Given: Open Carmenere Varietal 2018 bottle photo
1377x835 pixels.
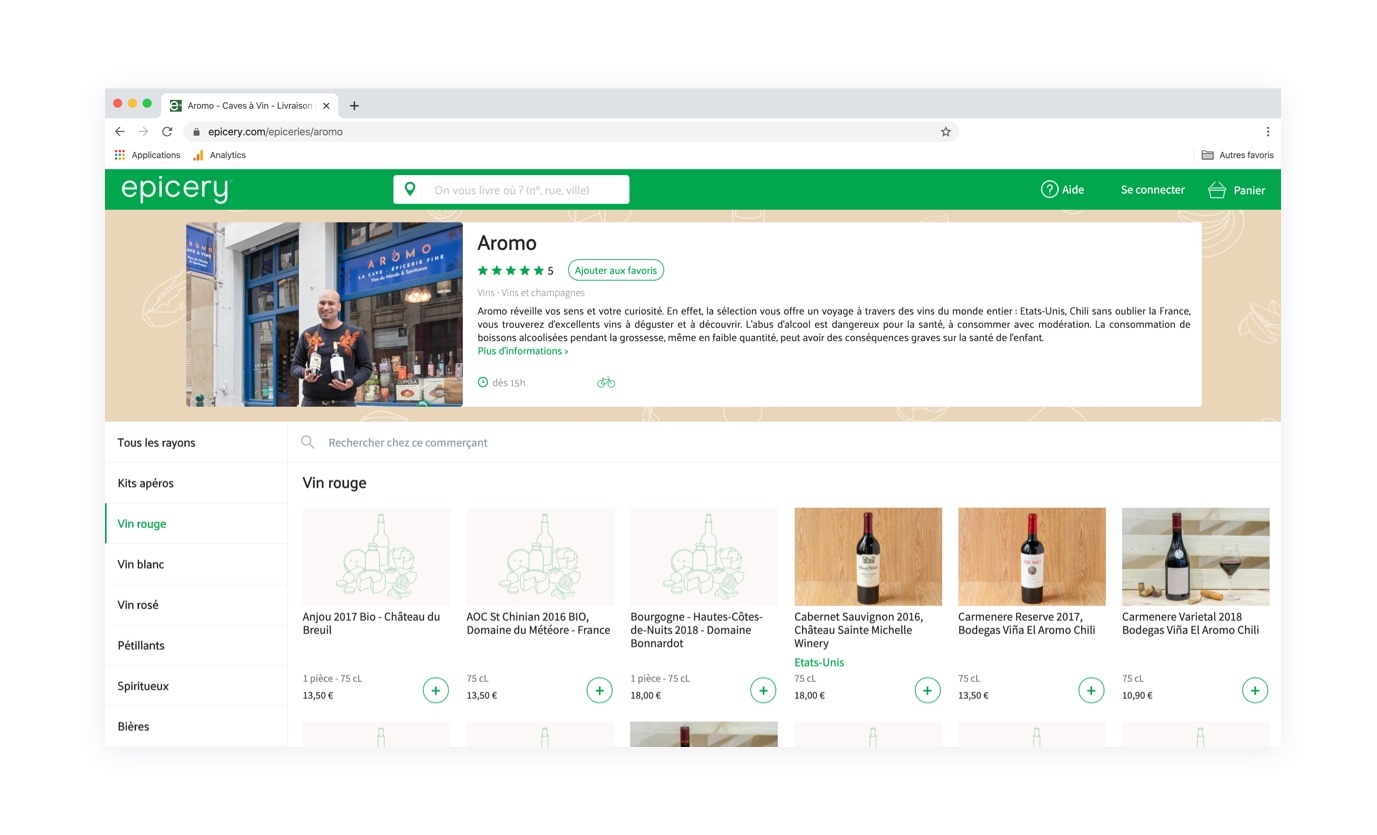Looking at the screenshot, I should point(1196,556).
